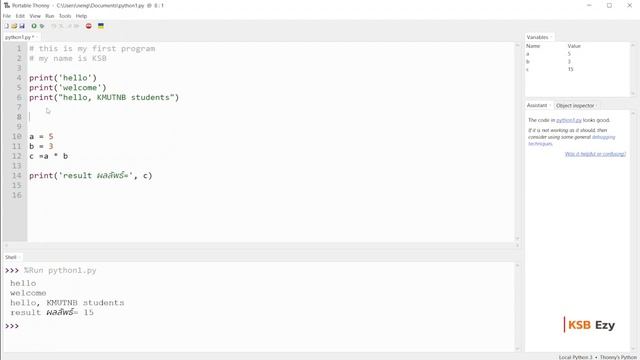Open the Run menu
Screen dimensions: 640x360
[49, 16]
